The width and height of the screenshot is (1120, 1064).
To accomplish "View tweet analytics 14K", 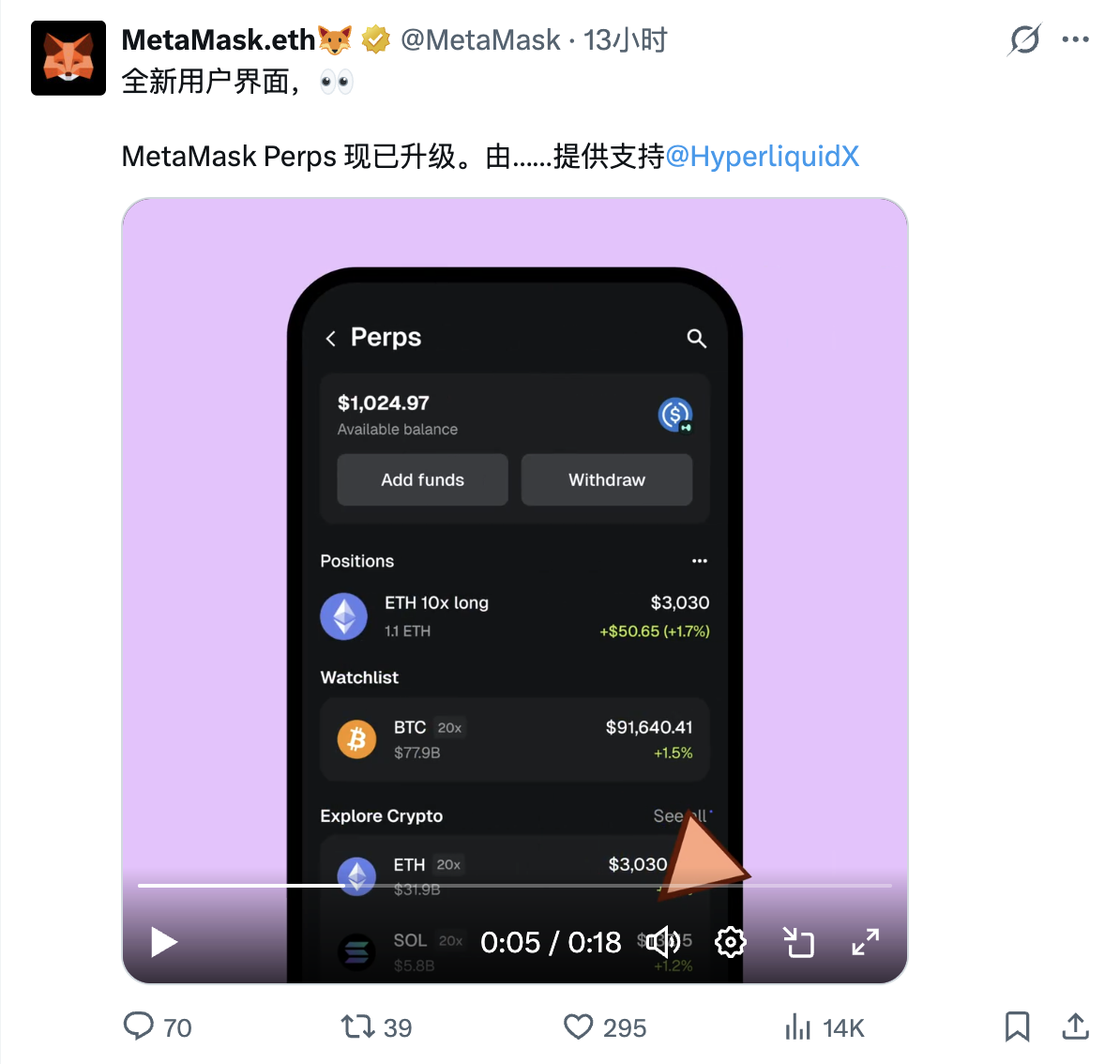I will point(825,1027).
